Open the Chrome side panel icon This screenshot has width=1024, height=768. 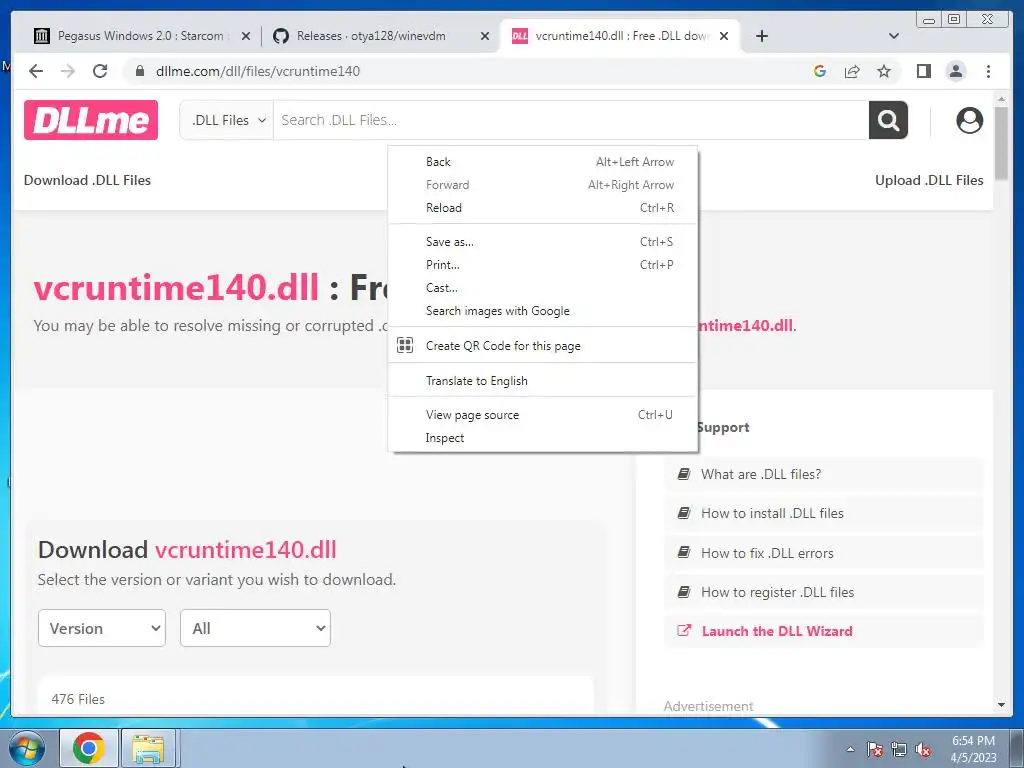pos(923,71)
